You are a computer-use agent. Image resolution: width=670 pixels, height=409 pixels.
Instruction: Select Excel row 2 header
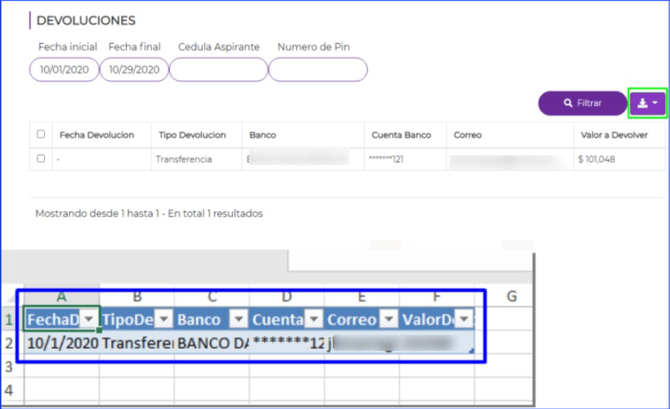9,343
